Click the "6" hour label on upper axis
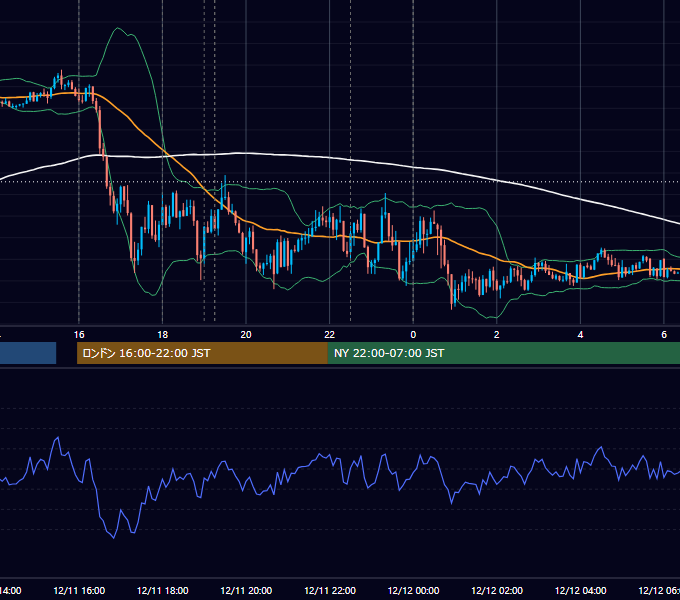Image resolution: width=680 pixels, height=600 pixels. (664, 335)
